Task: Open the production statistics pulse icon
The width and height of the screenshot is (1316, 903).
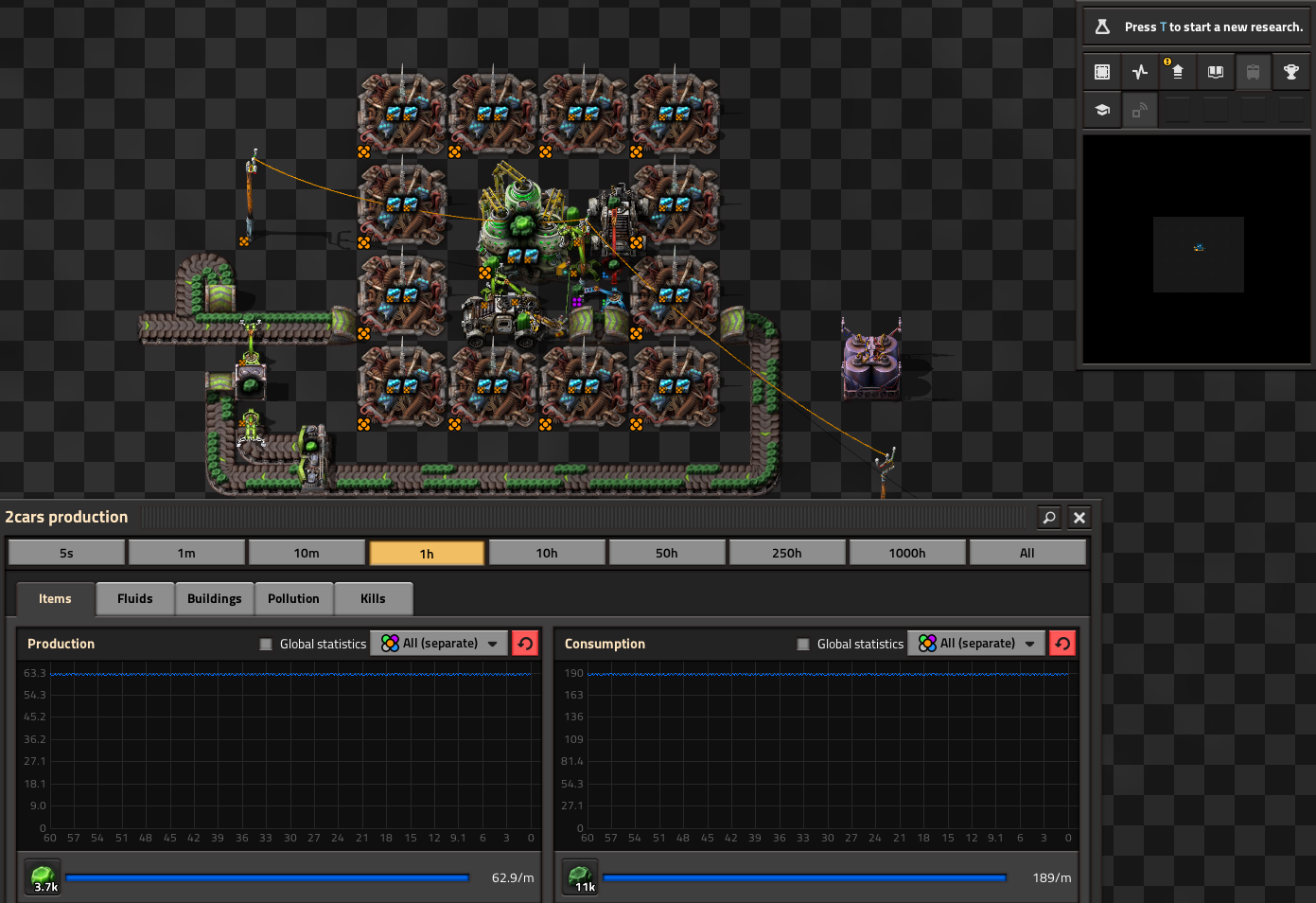Action: (x=1140, y=72)
